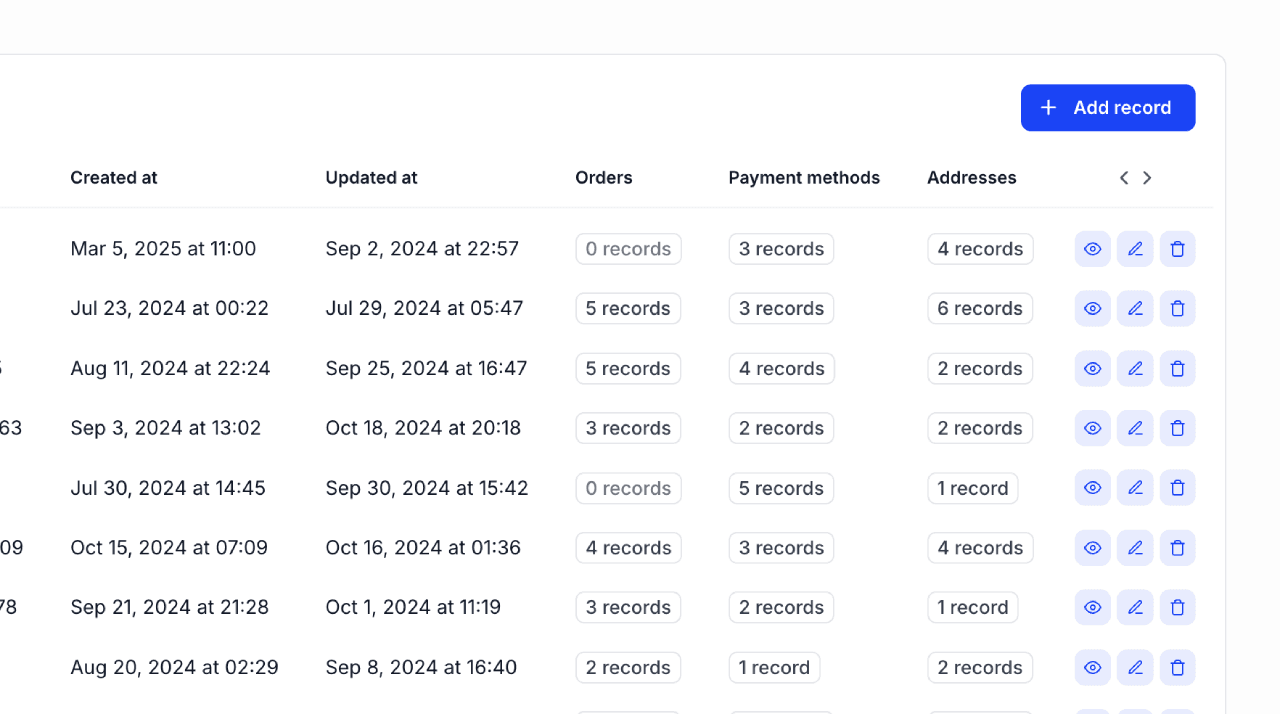Show next columns with right chevron
This screenshot has width=1280, height=714.
coord(1147,178)
